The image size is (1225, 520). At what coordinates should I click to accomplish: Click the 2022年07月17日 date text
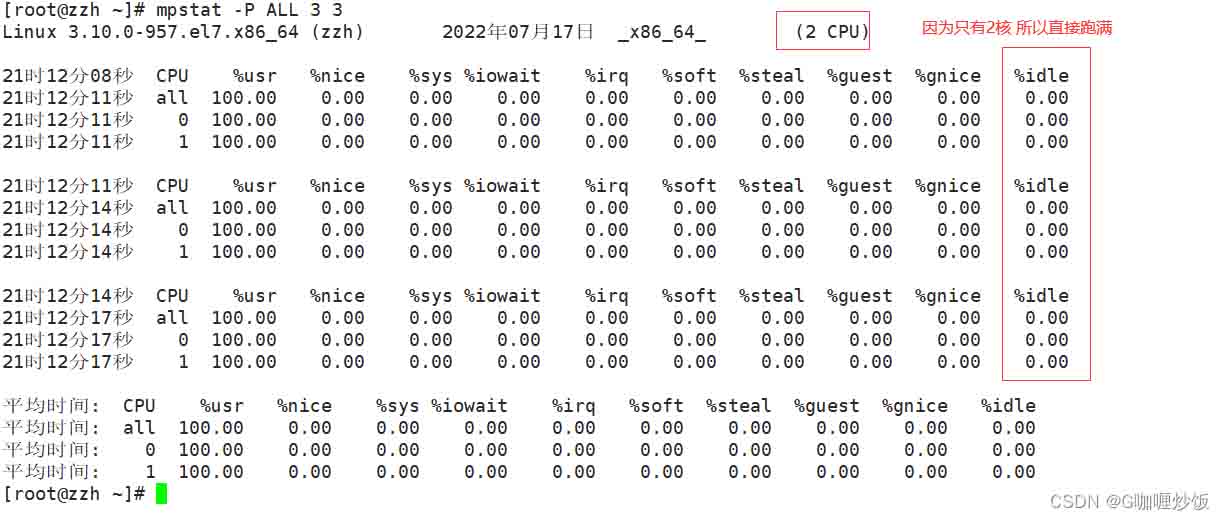(517, 32)
